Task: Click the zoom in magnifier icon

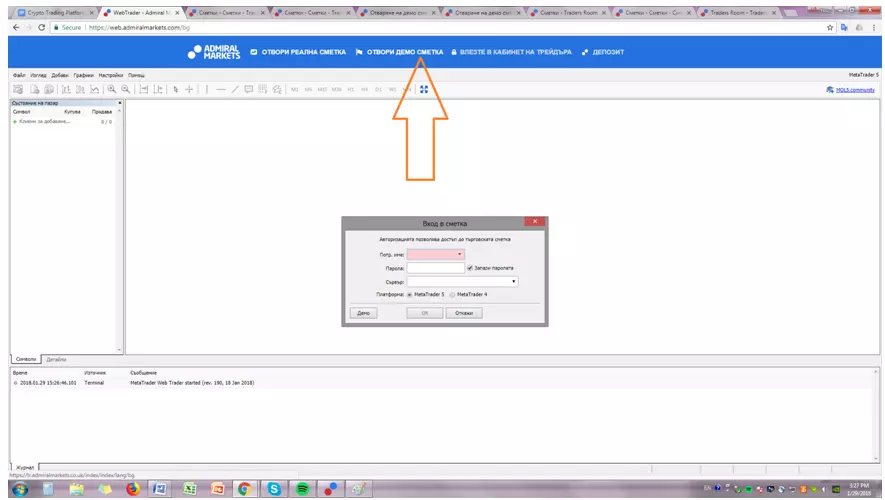Action: [x=112, y=89]
